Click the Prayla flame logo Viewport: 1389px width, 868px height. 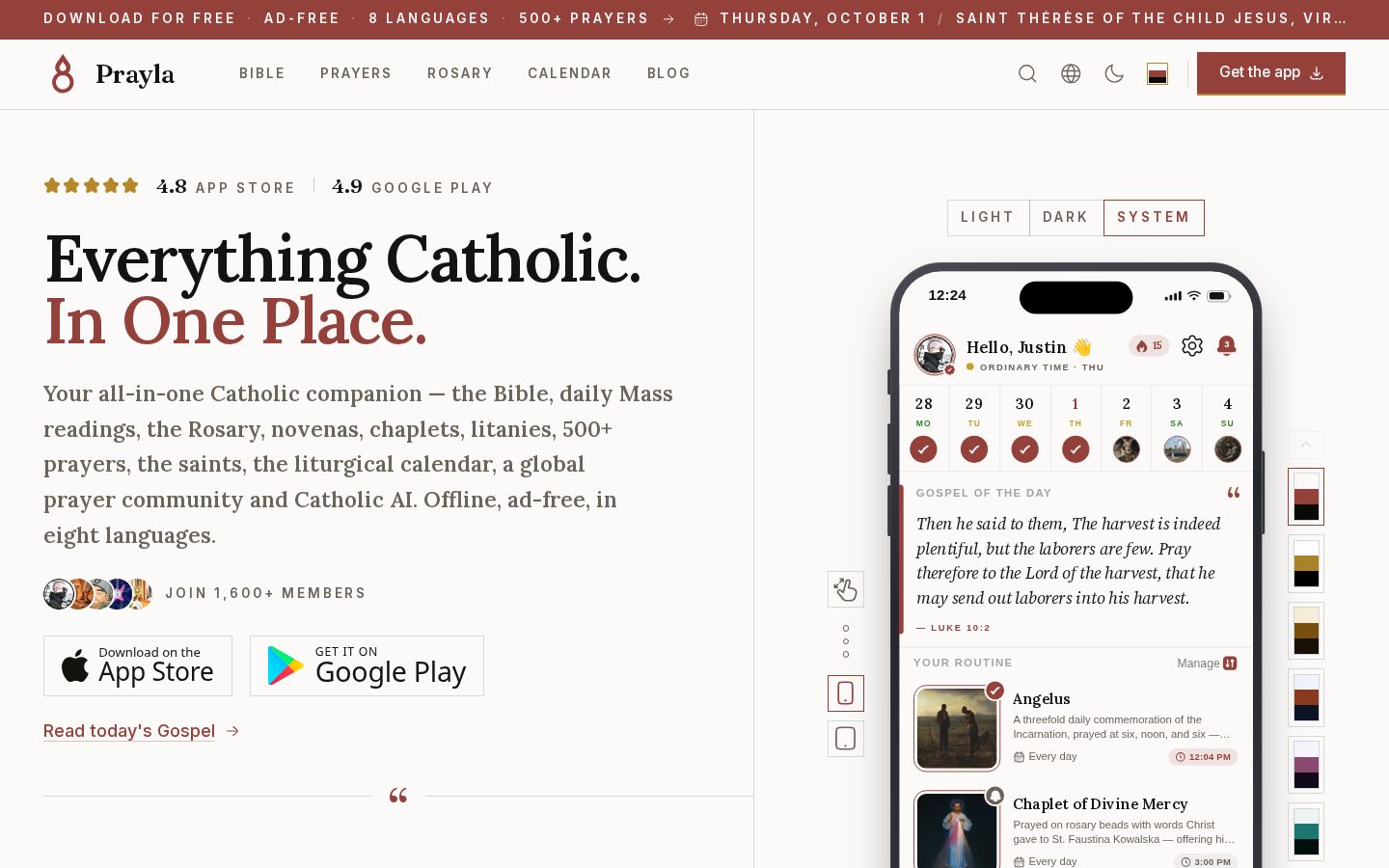pos(63,73)
